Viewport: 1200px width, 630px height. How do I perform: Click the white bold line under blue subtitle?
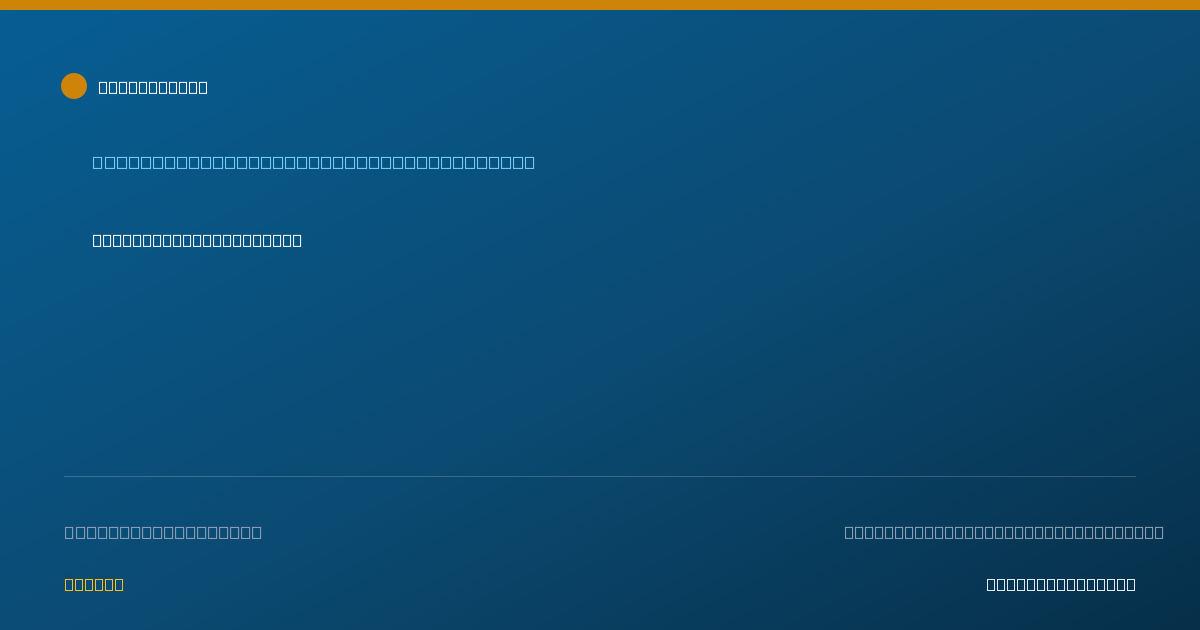click(197, 240)
